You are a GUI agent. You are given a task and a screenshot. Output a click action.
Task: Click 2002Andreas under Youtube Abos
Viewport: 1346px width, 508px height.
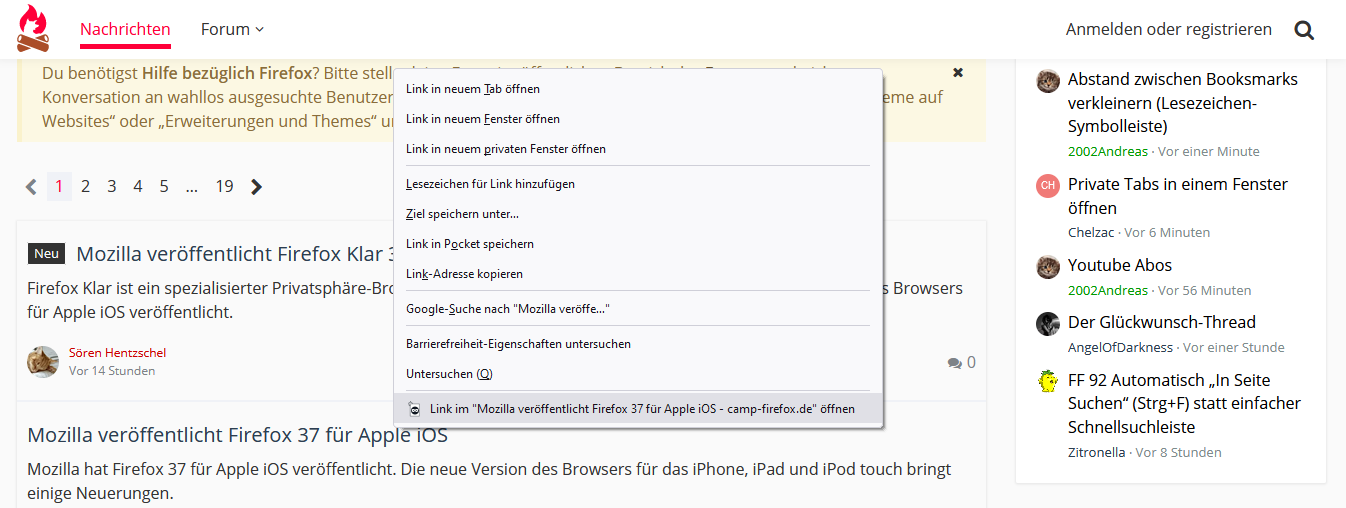(1108, 290)
